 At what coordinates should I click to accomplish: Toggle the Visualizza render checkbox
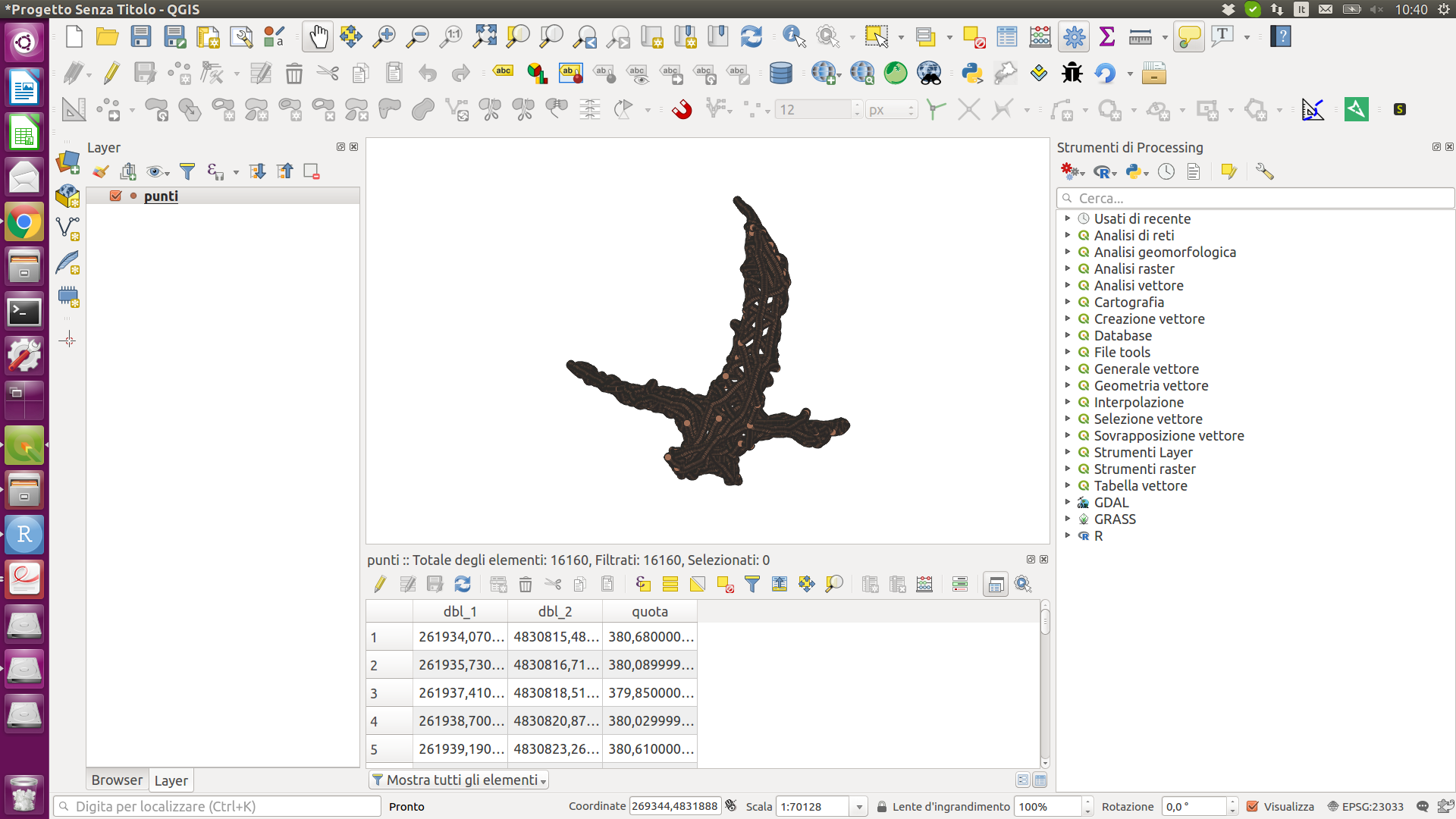pyautogui.click(x=1253, y=806)
